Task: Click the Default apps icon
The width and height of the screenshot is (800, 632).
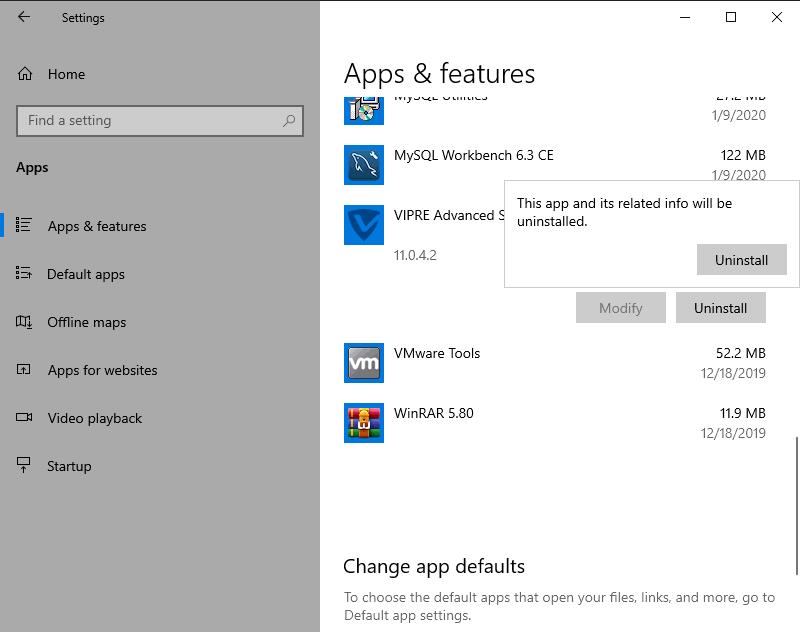Action: 23,273
